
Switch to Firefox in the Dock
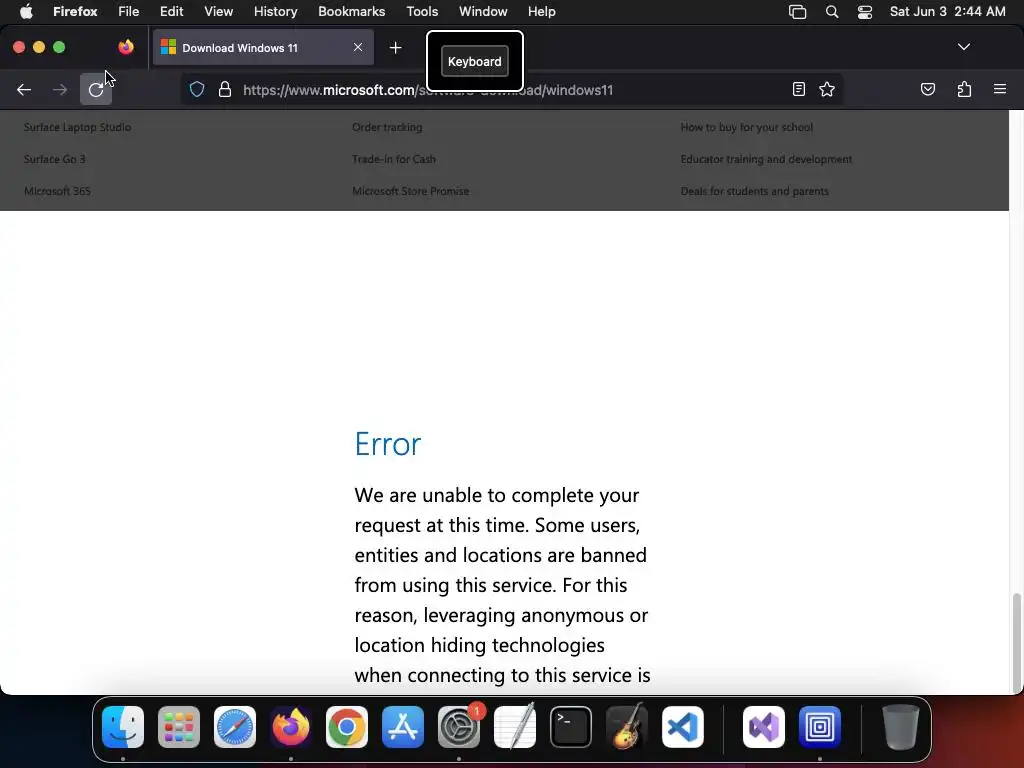(x=291, y=727)
